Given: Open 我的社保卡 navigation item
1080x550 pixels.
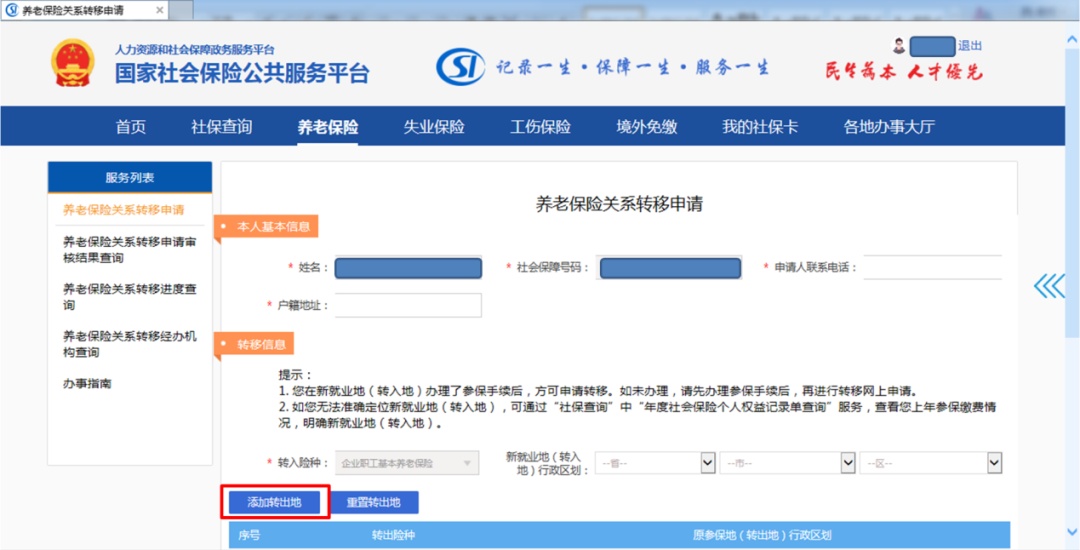Looking at the screenshot, I should tap(760, 127).
